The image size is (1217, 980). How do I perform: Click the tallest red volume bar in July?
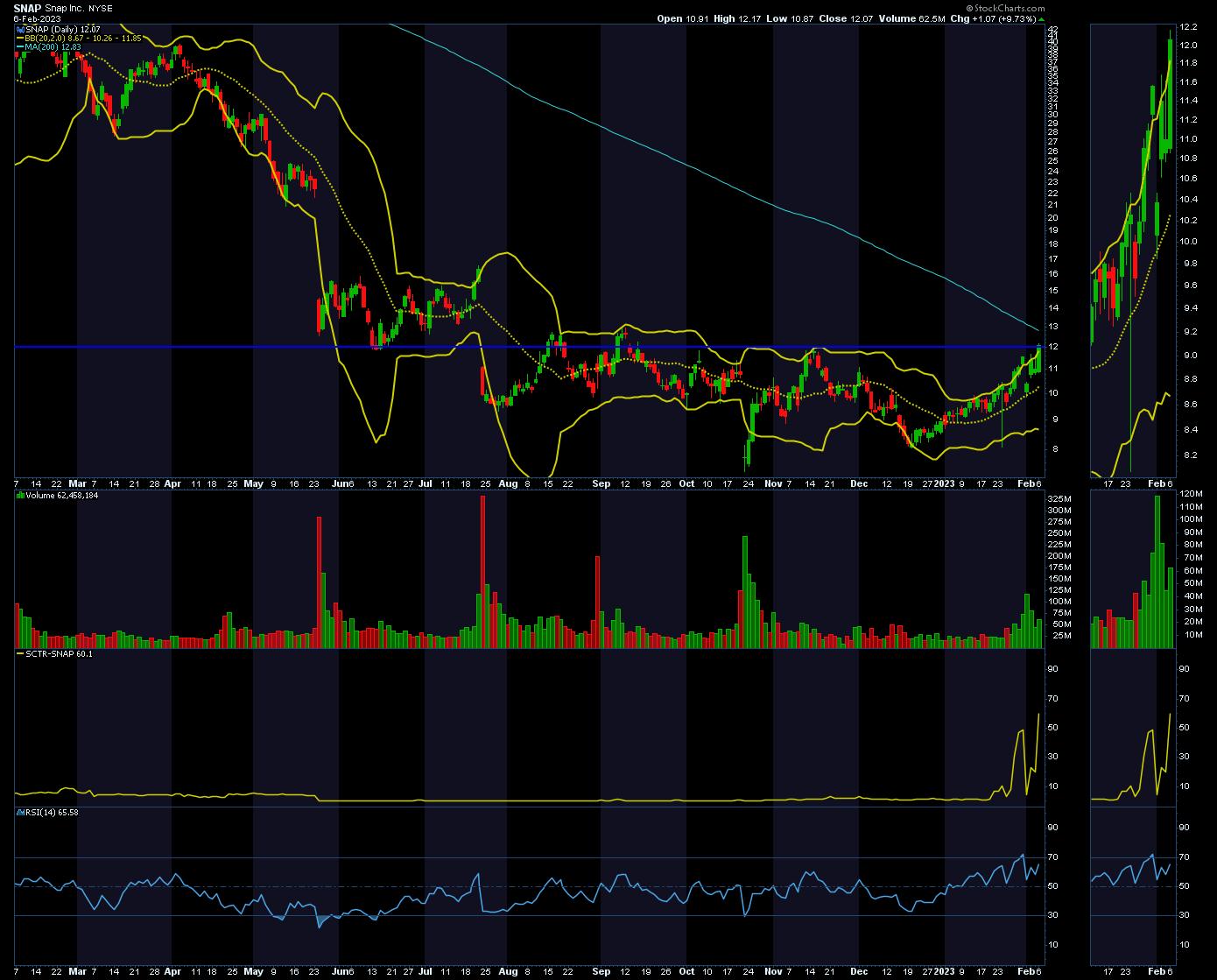pos(482,569)
